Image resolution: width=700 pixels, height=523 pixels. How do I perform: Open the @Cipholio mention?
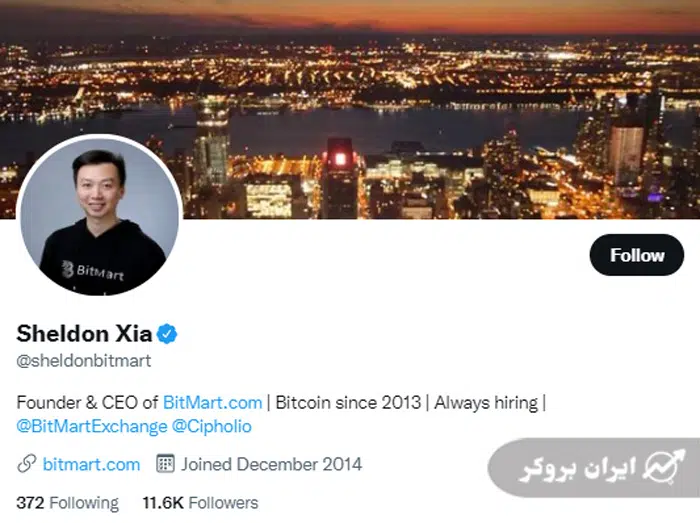[x=212, y=426]
